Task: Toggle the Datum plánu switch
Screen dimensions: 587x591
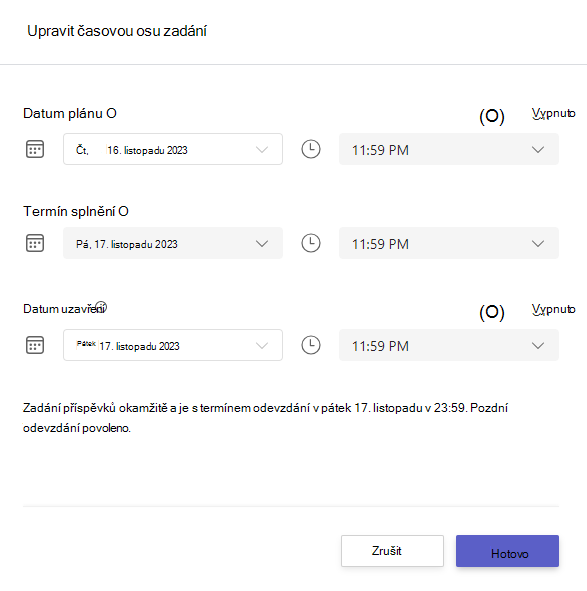Action: 492,116
